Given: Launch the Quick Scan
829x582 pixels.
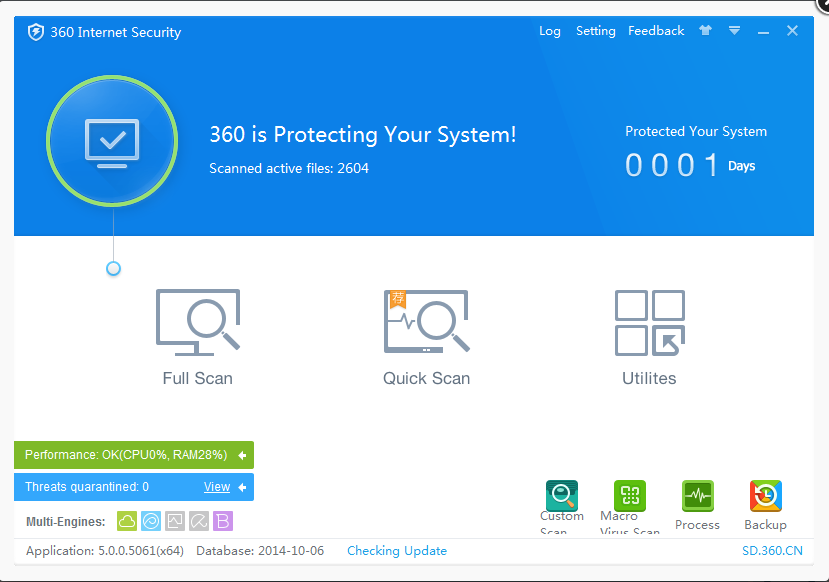Looking at the screenshot, I should point(426,338).
